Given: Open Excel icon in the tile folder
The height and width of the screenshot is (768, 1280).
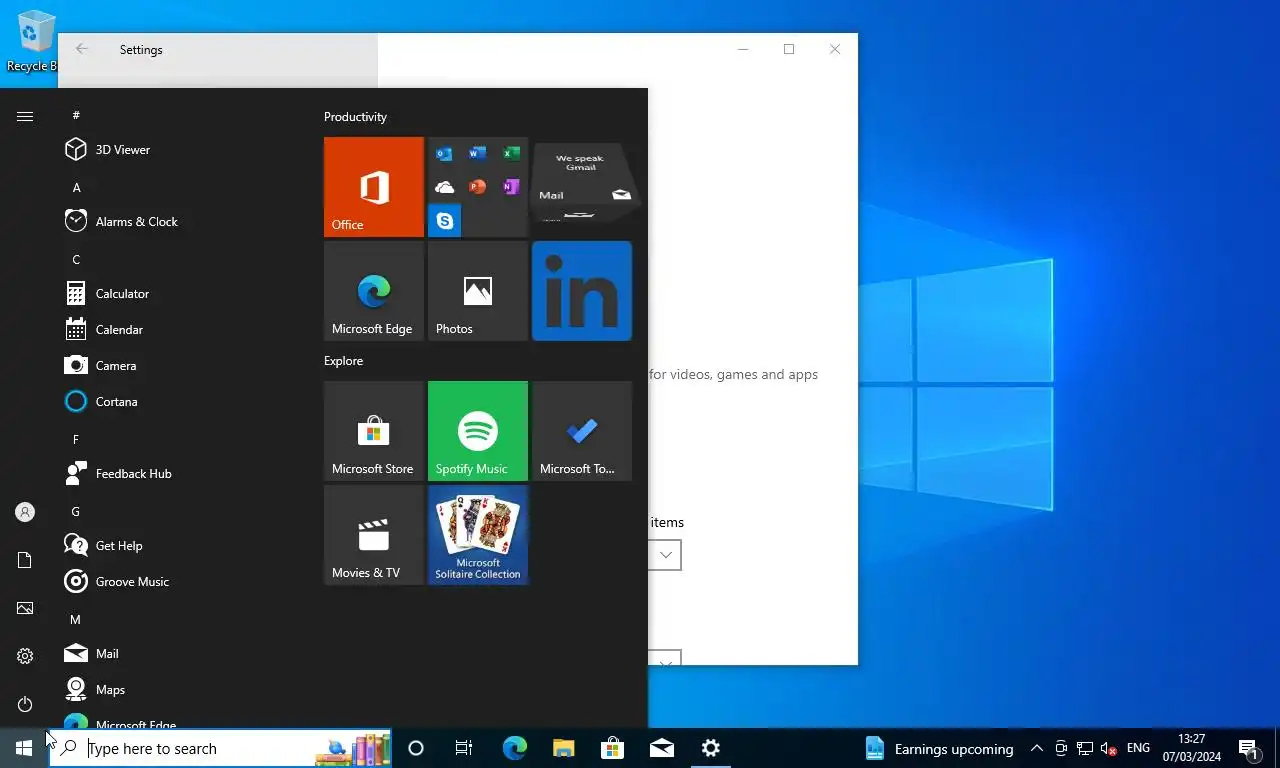Looking at the screenshot, I should [x=511, y=154].
